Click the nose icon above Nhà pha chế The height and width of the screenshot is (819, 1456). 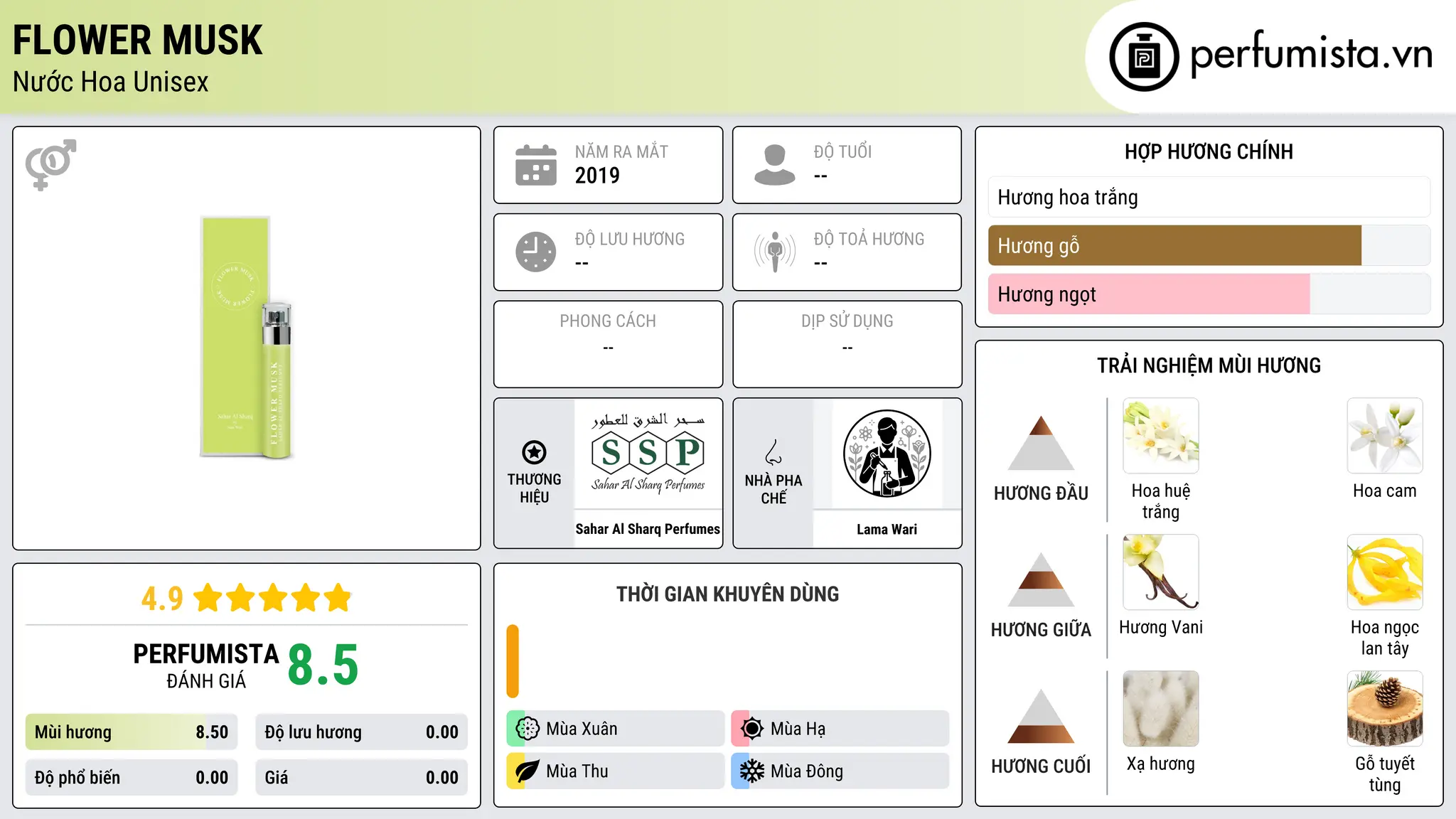(x=773, y=452)
